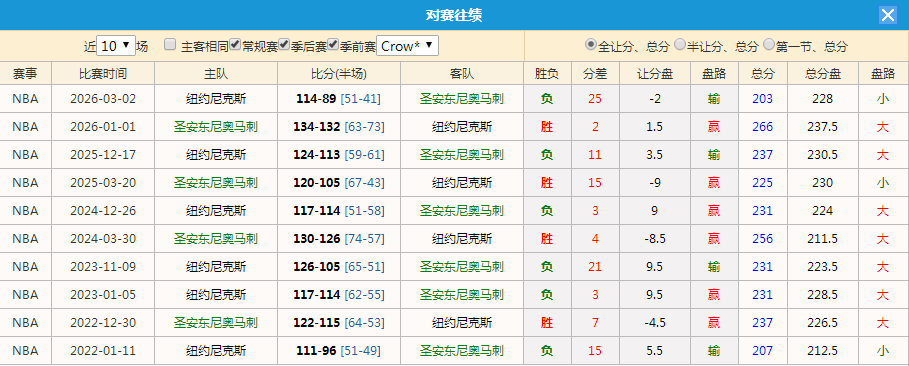Click home team 圣安东尼奥马刺 on 2024-03-30
The height and width of the screenshot is (366, 909).
[216, 238]
